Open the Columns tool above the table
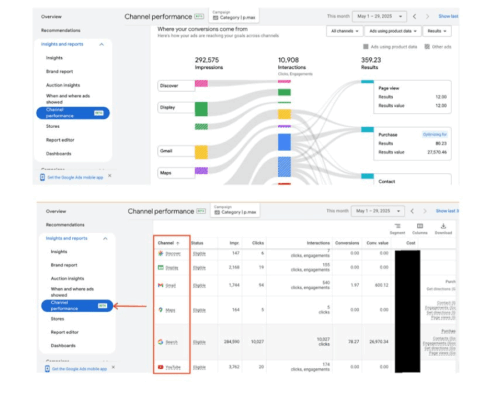This screenshot has height=400, width=495. tap(420, 229)
